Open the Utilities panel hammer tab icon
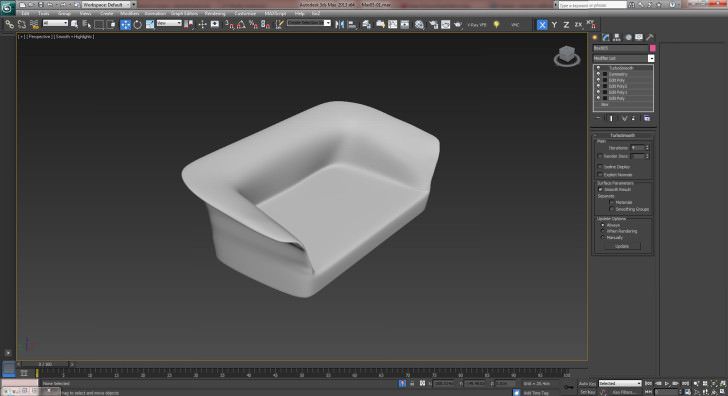This screenshot has height=396, width=728. [x=650, y=37]
